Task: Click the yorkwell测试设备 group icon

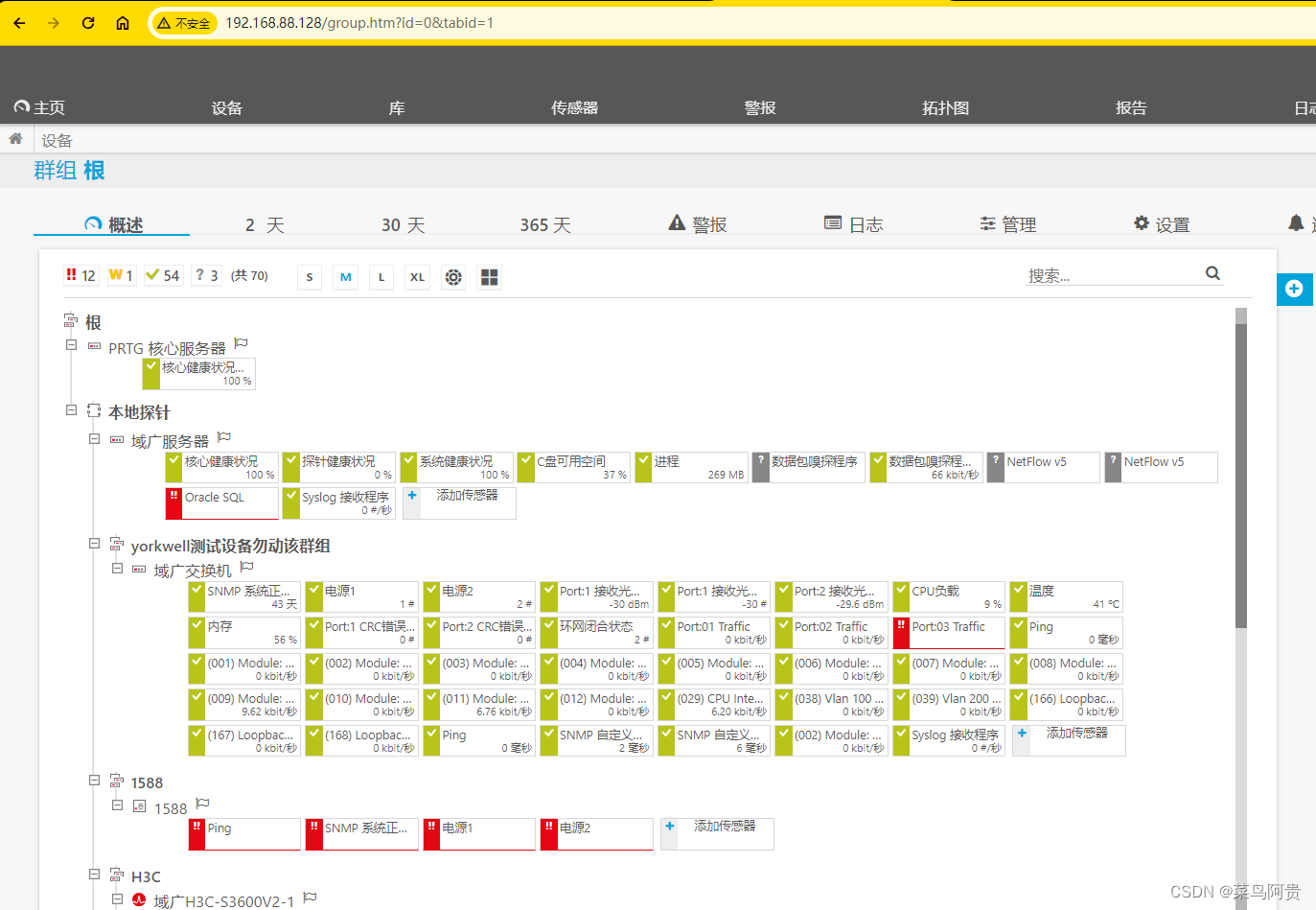Action: pos(117,544)
